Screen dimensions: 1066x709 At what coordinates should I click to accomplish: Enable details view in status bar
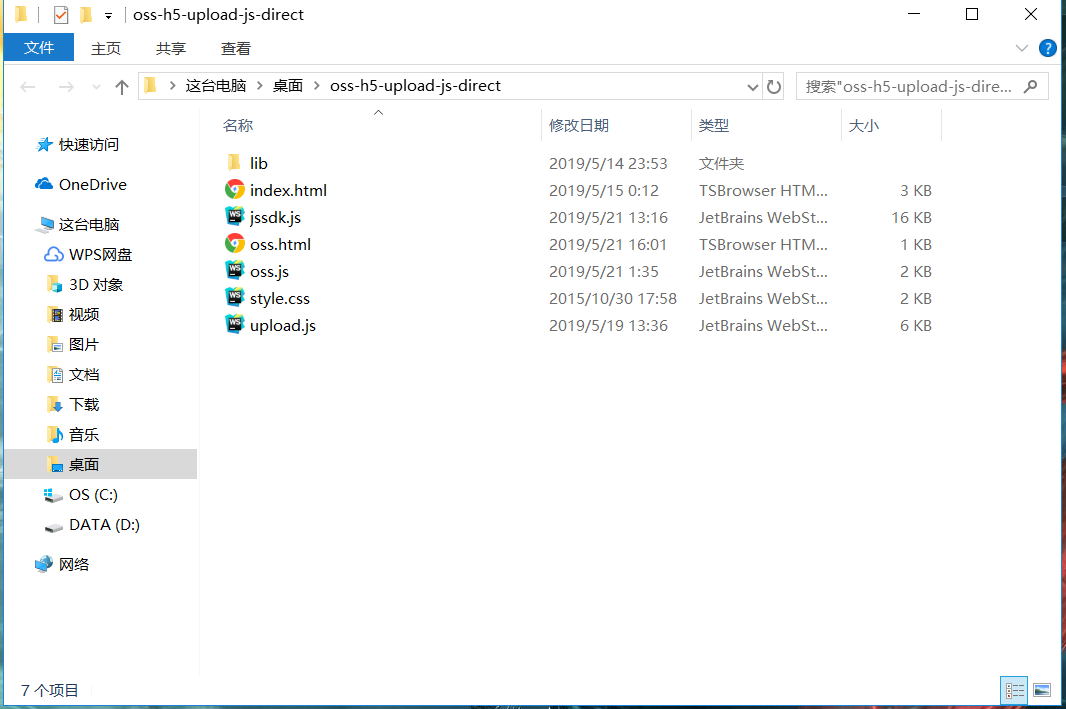click(1014, 690)
